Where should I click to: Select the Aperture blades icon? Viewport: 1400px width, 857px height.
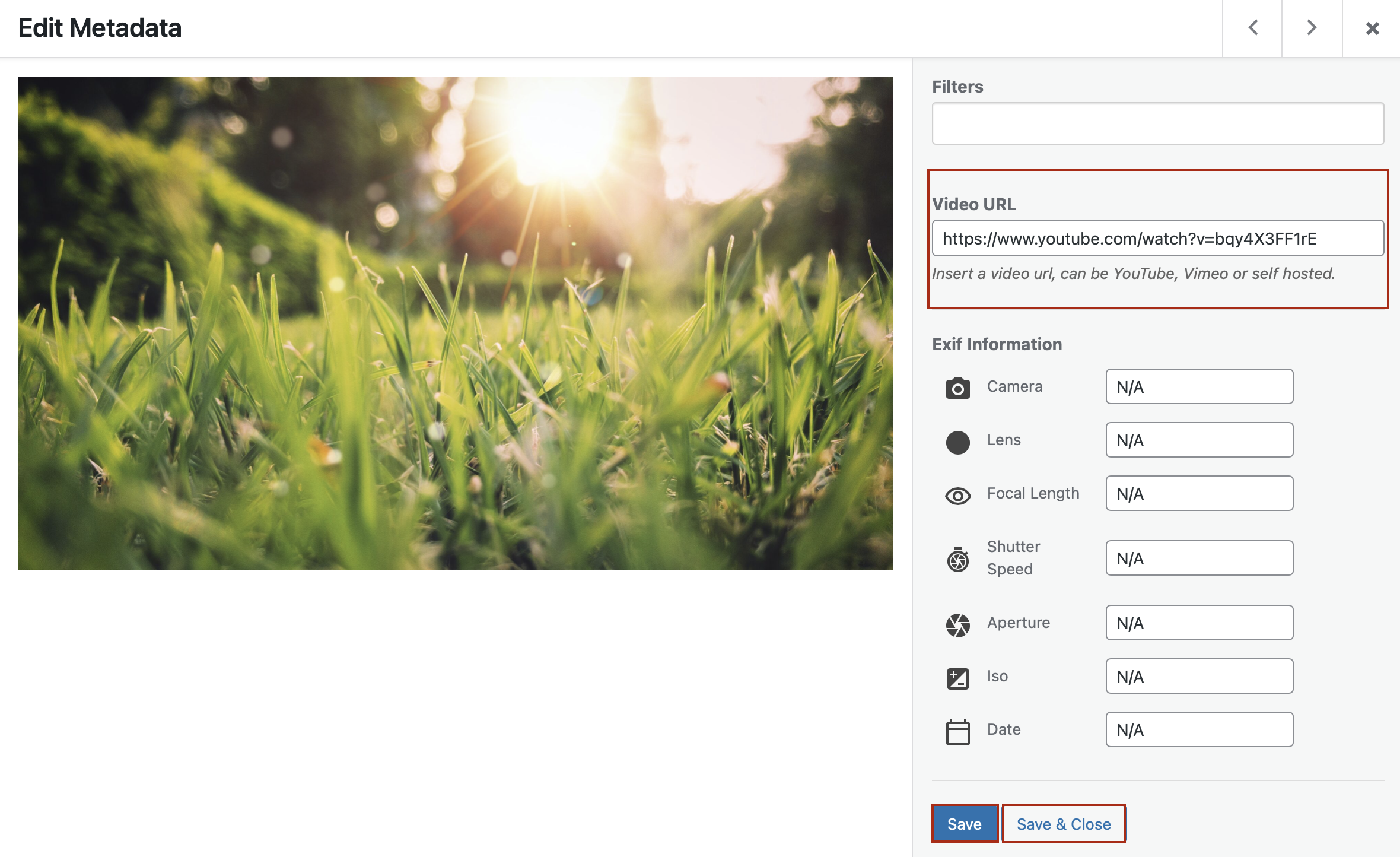click(x=957, y=623)
